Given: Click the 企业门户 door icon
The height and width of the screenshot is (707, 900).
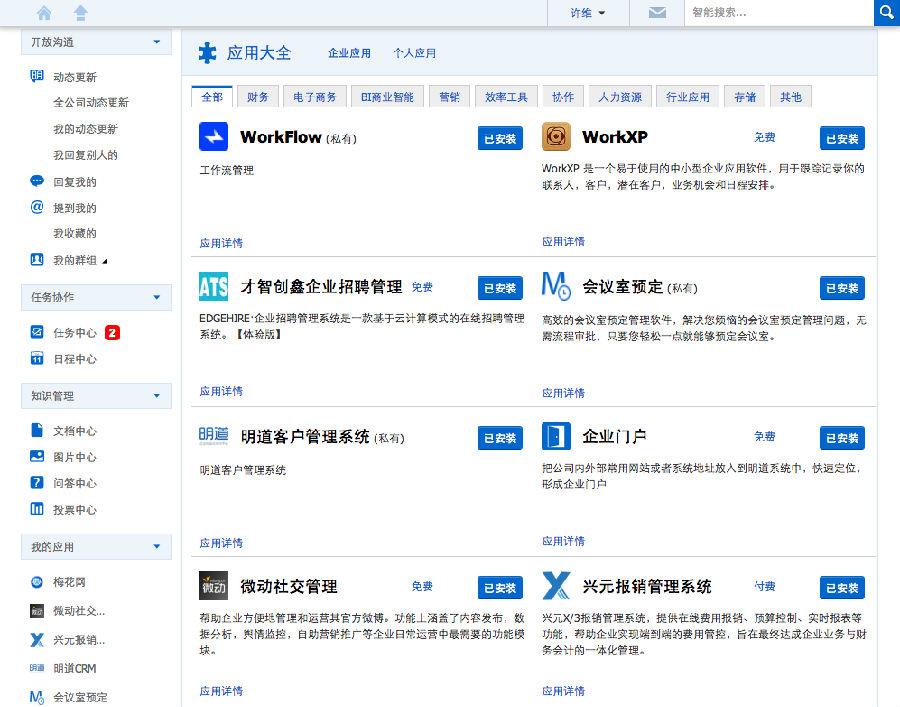Looking at the screenshot, I should click(556, 436).
